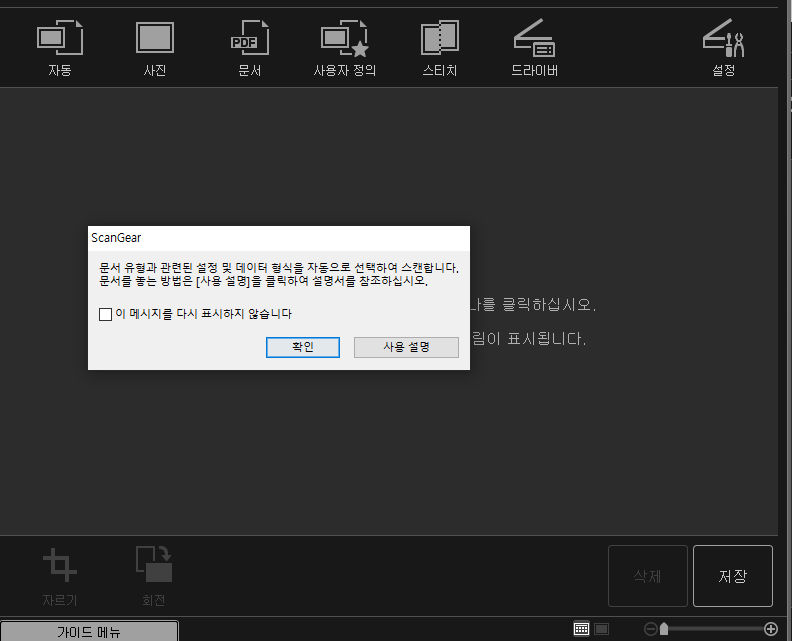The width and height of the screenshot is (792, 641).
Task: Choose the 사진 photo scan icon
Action: click(x=155, y=48)
